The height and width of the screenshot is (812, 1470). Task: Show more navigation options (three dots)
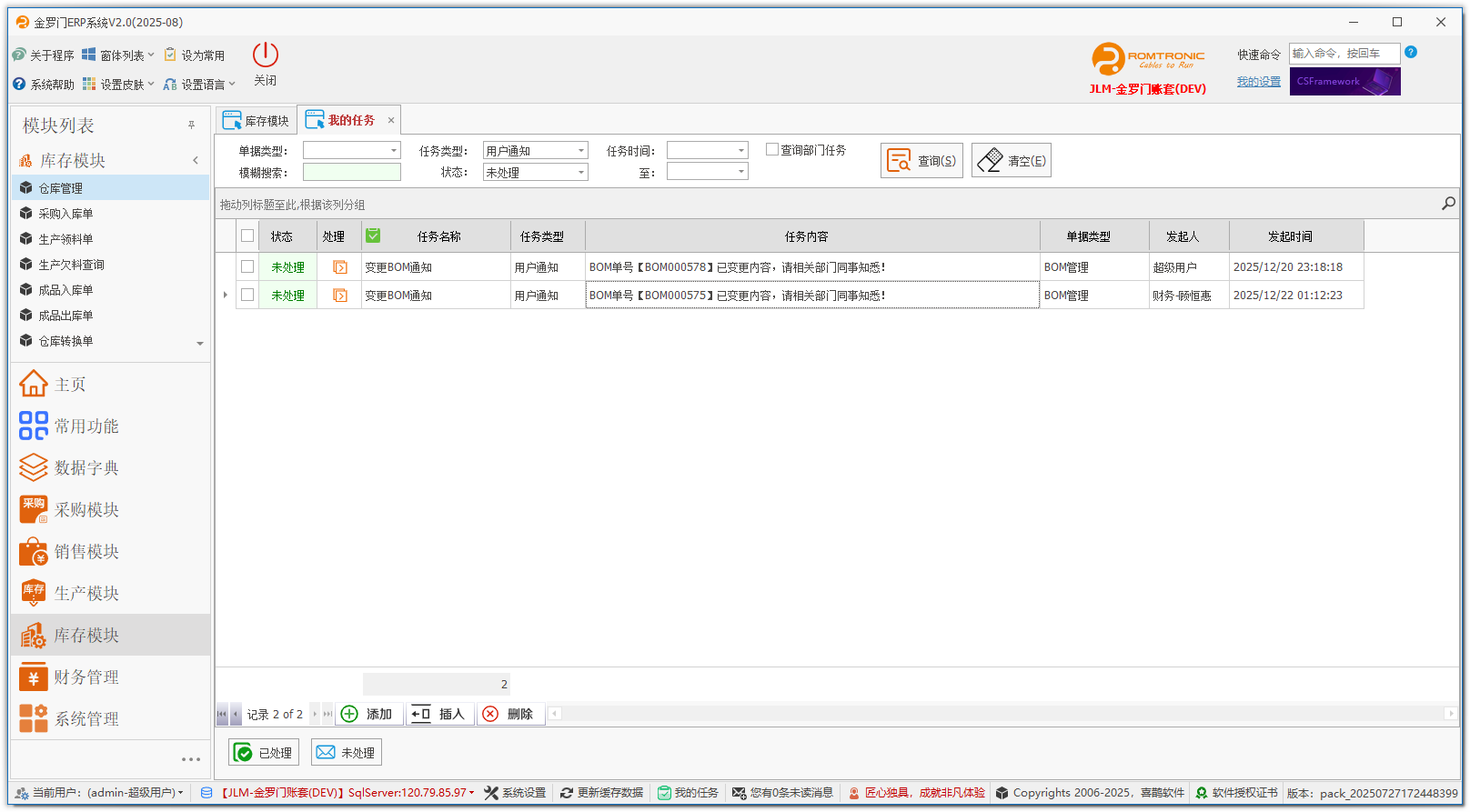point(191,759)
